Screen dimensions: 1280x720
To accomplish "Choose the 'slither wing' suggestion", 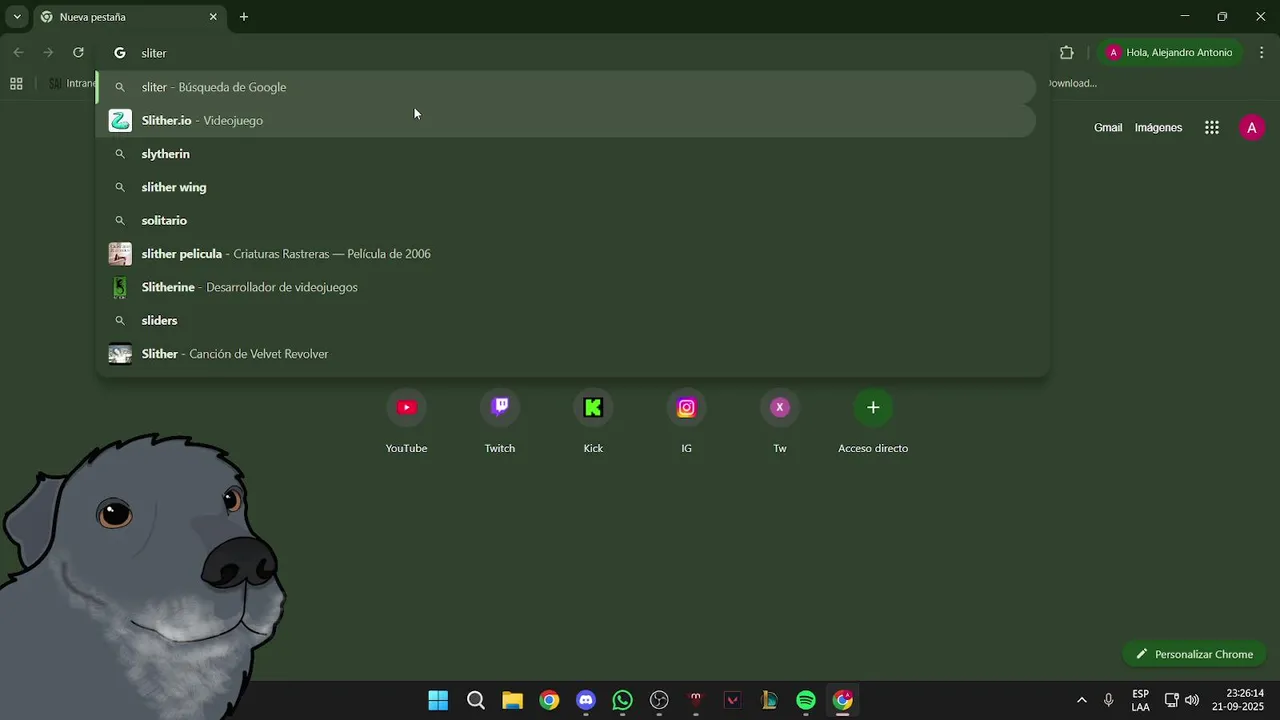I will point(566,187).
